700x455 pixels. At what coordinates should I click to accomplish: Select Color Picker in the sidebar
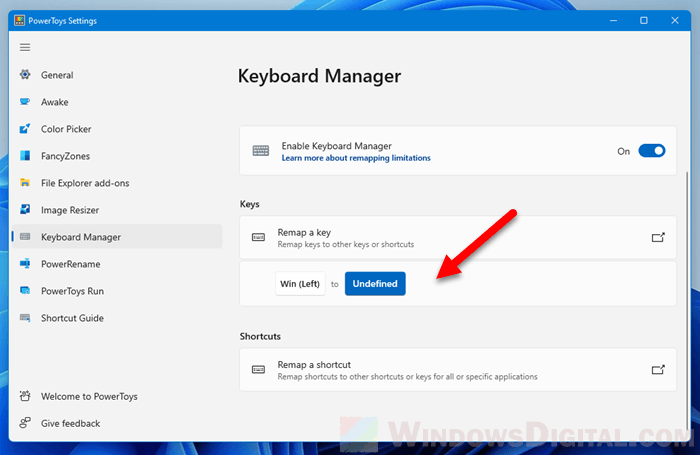point(117,129)
